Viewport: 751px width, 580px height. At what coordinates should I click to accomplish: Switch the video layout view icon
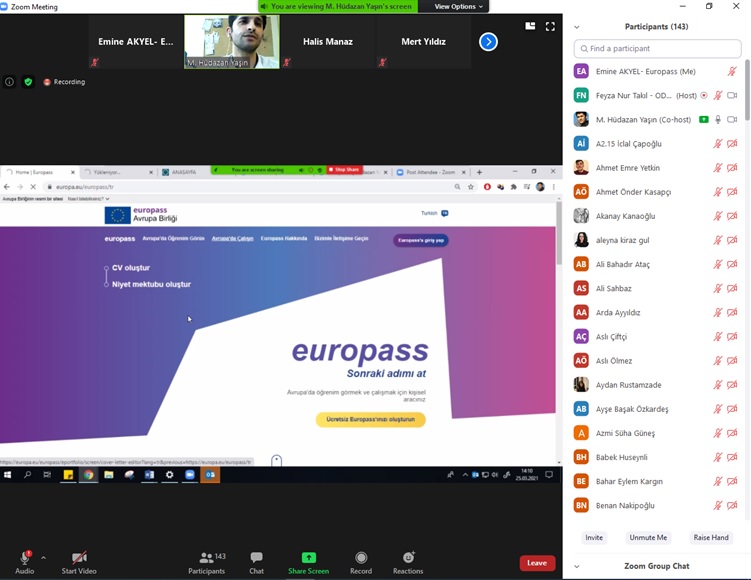point(530,26)
